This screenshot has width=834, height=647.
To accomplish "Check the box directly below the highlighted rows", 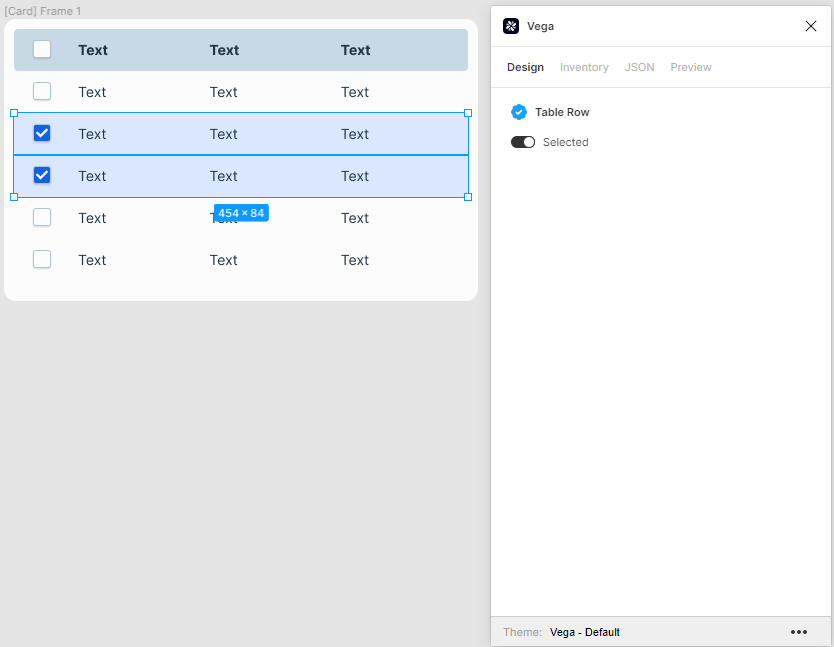I will [x=42, y=217].
